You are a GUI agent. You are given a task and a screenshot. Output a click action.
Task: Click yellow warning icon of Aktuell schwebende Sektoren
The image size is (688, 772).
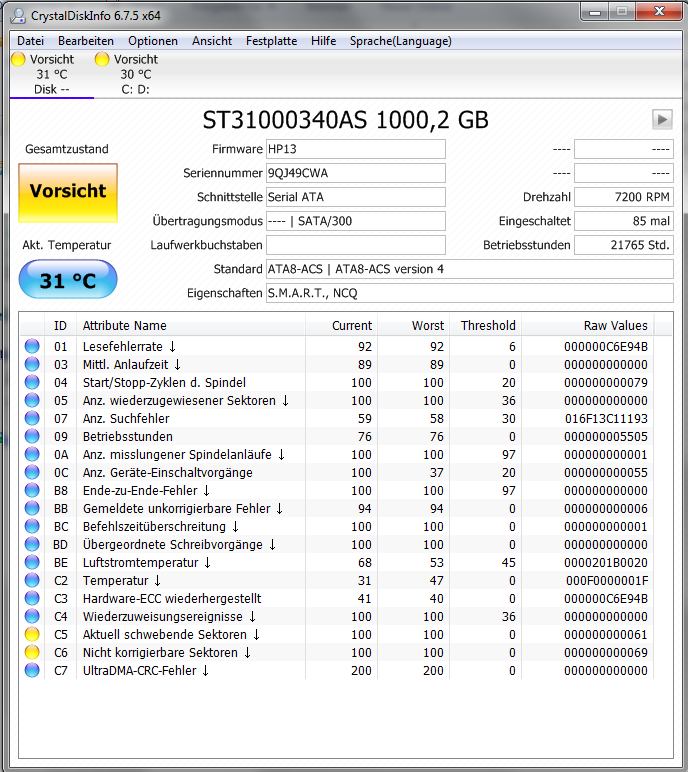(32, 634)
